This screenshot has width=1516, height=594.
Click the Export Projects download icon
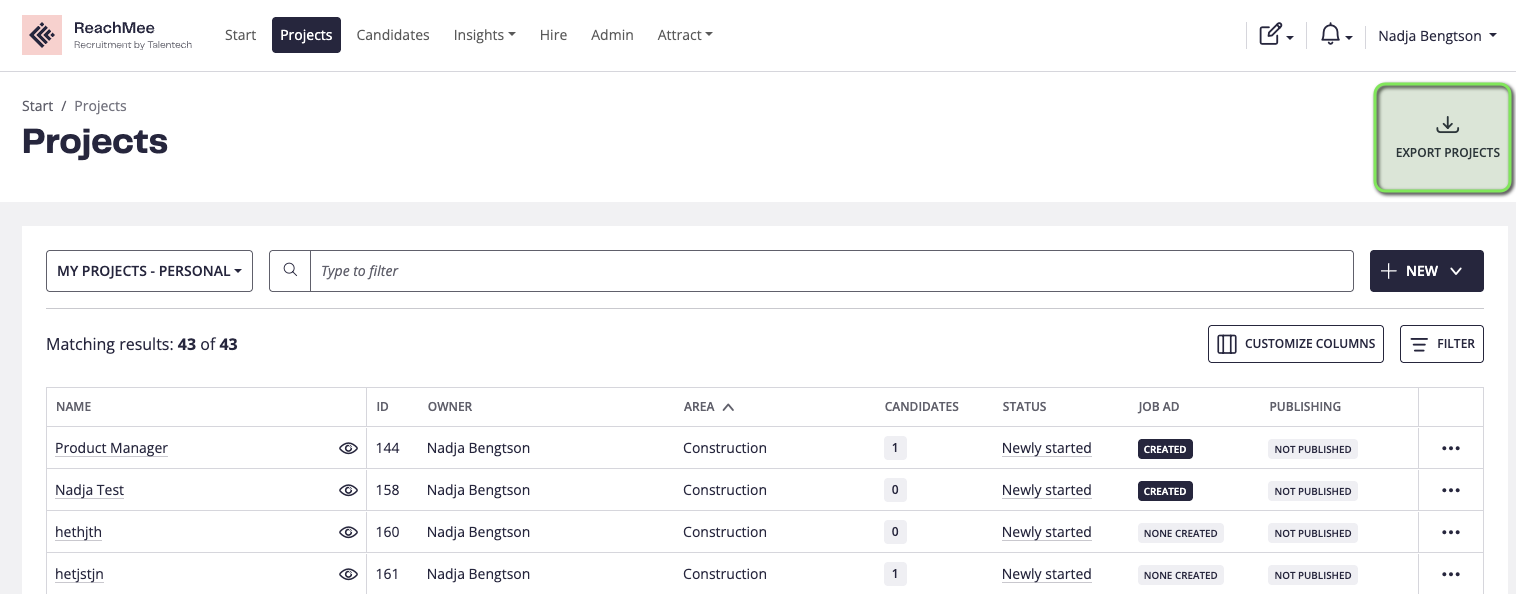pos(1447,126)
